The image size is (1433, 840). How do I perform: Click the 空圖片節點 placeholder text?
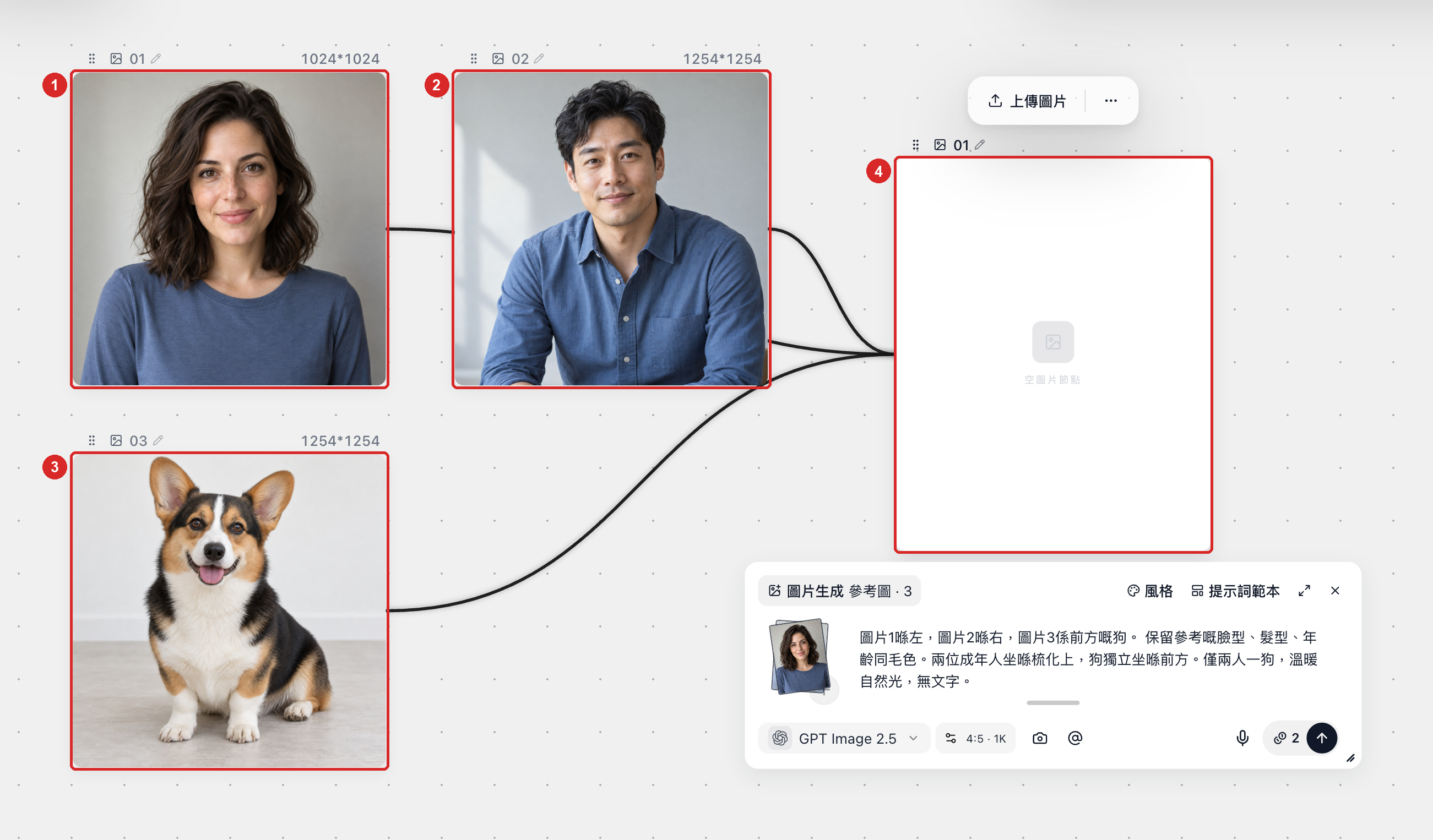(x=1052, y=380)
